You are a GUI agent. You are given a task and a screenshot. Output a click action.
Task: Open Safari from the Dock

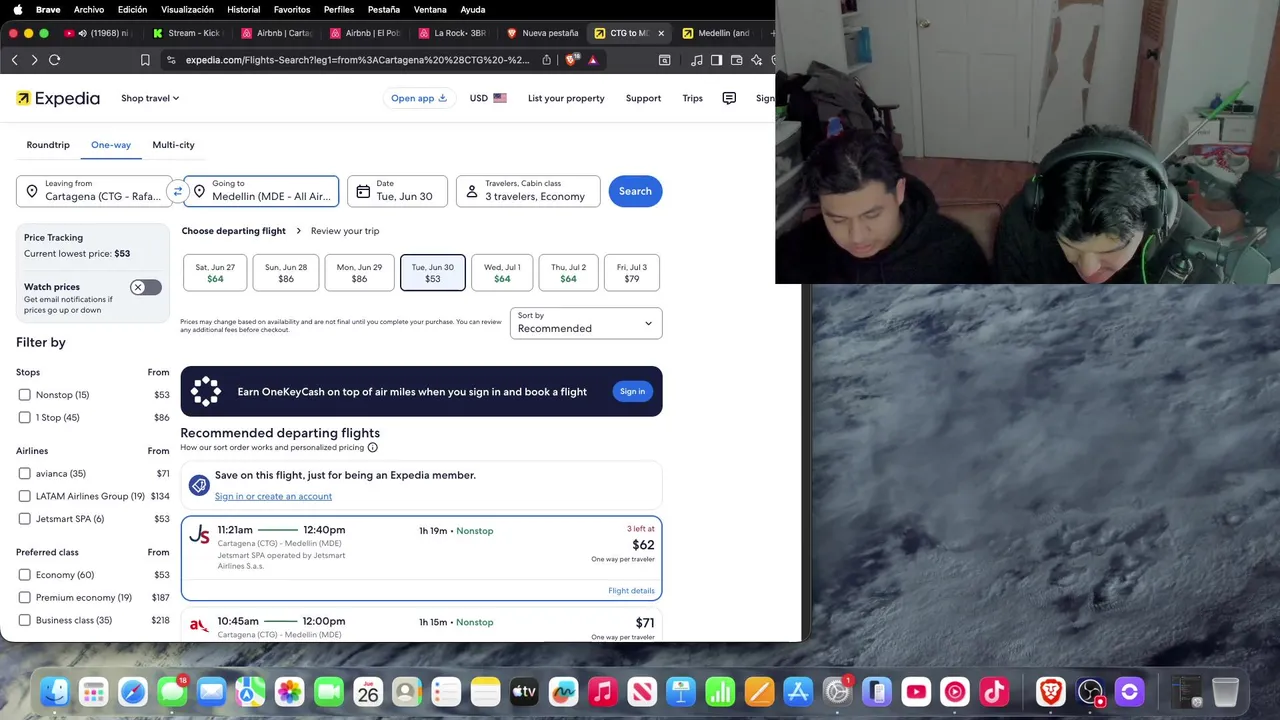point(133,691)
